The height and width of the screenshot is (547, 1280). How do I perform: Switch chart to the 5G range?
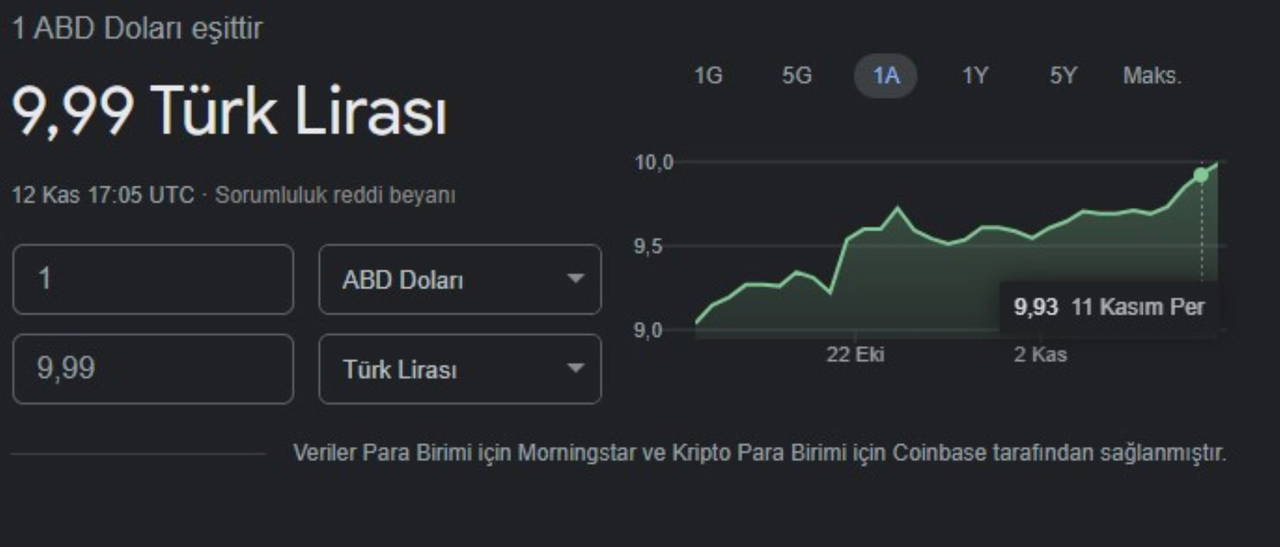797,76
